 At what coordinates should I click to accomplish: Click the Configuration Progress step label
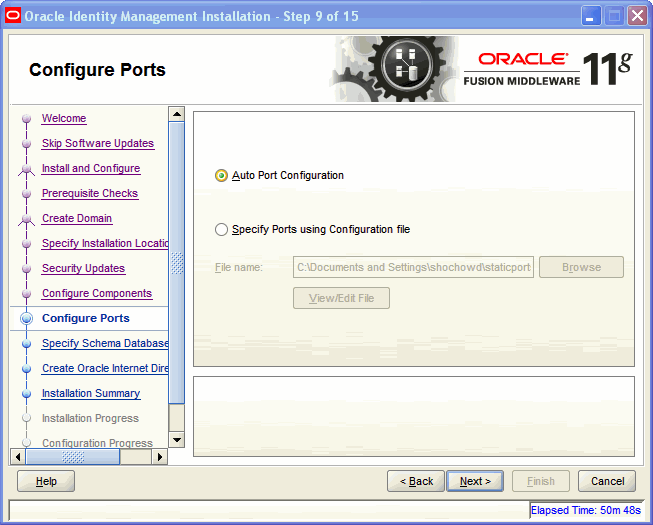[97, 443]
